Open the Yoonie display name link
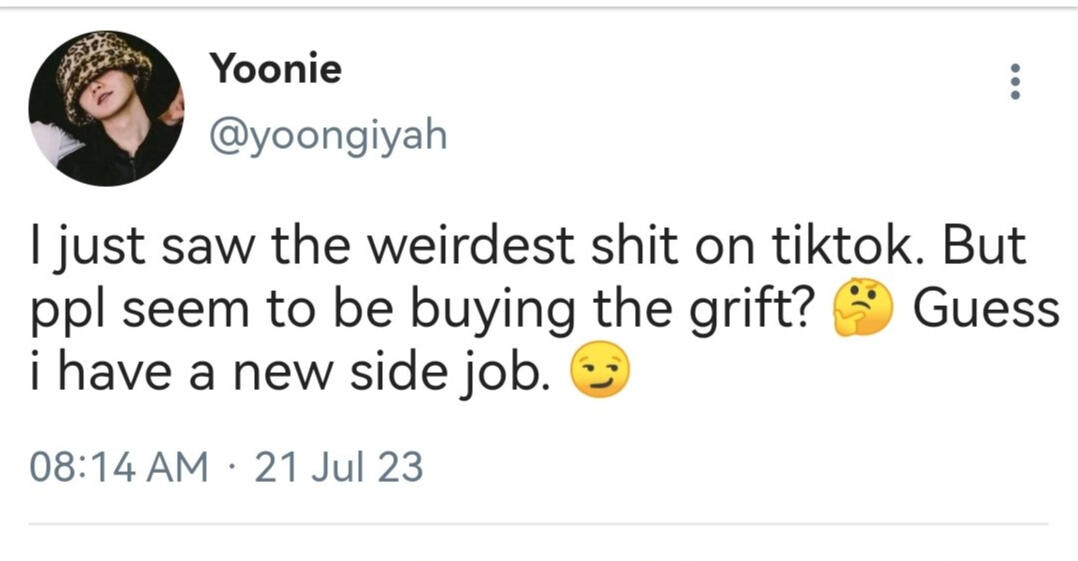 275,69
